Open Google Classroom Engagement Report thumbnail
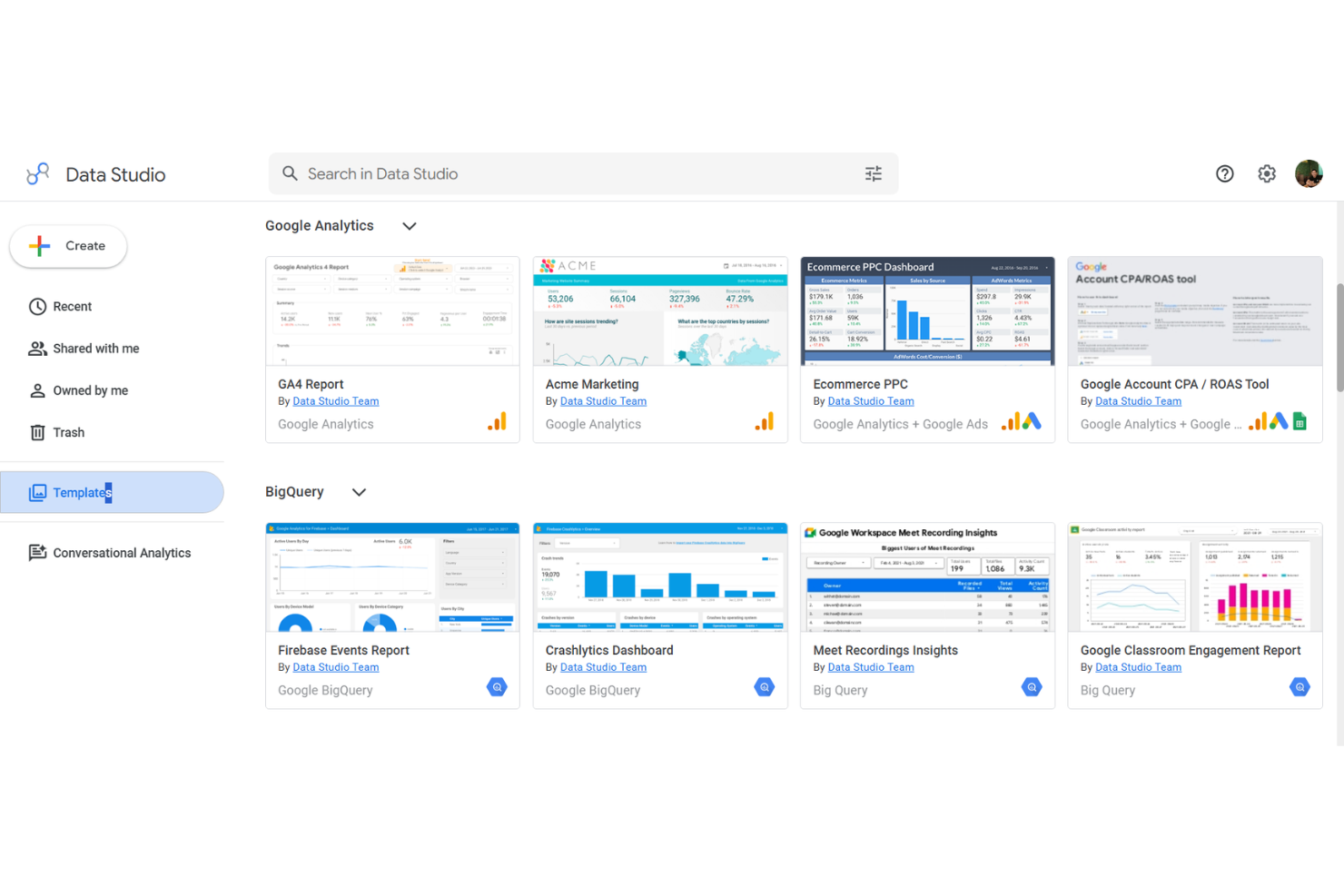 coord(1195,577)
